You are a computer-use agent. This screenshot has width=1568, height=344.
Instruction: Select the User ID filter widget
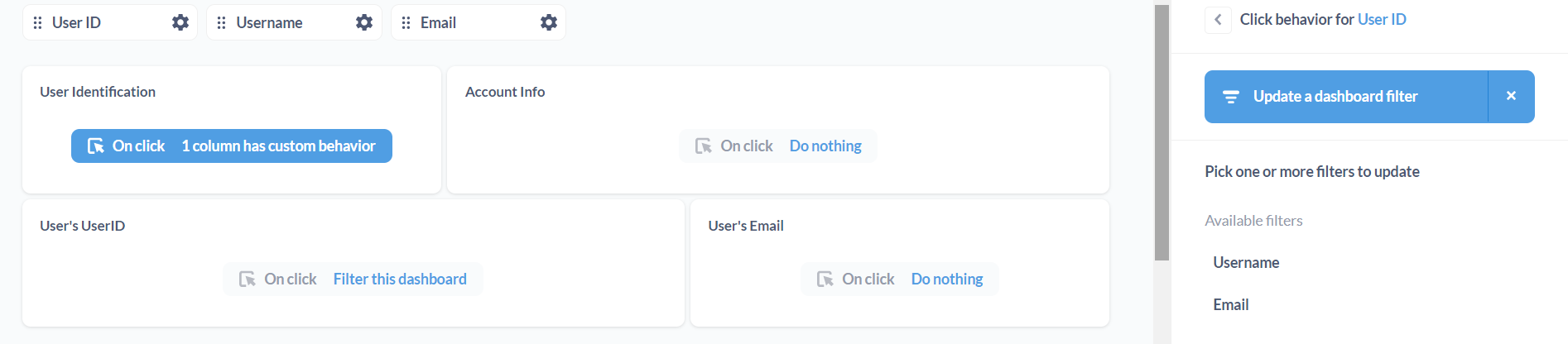click(x=110, y=22)
